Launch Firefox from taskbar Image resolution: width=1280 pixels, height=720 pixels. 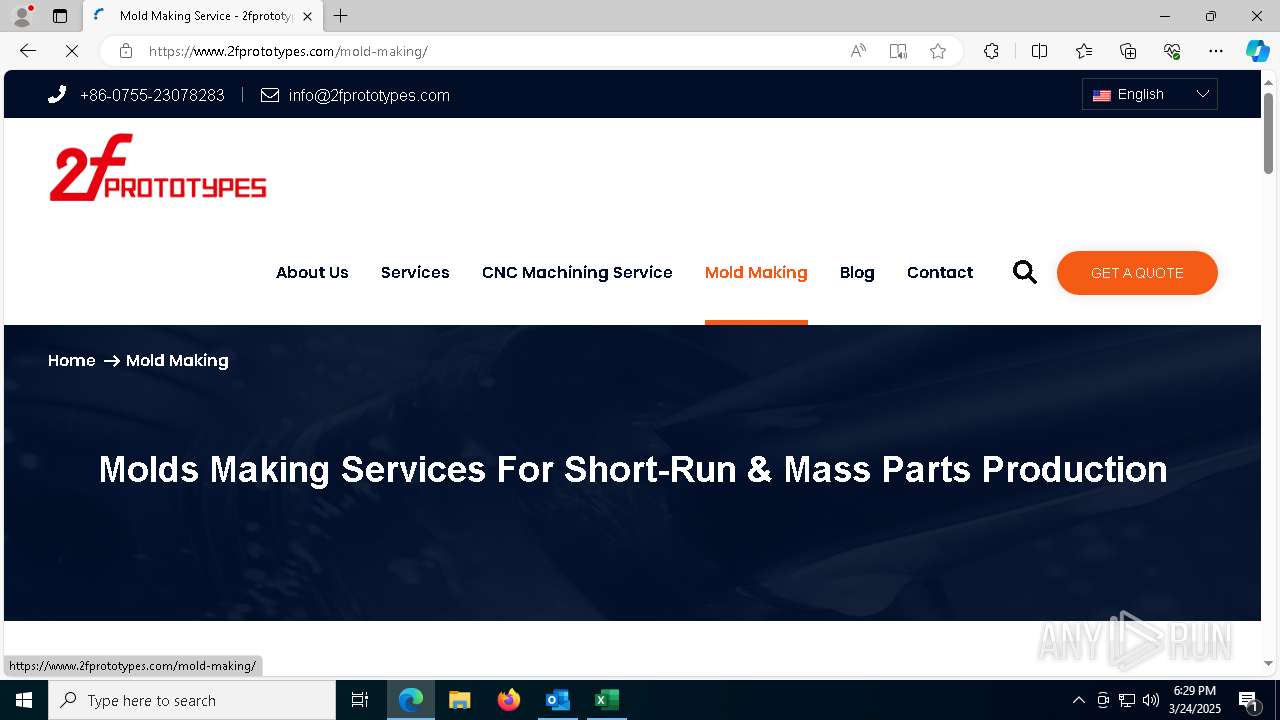click(x=509, y=700)
